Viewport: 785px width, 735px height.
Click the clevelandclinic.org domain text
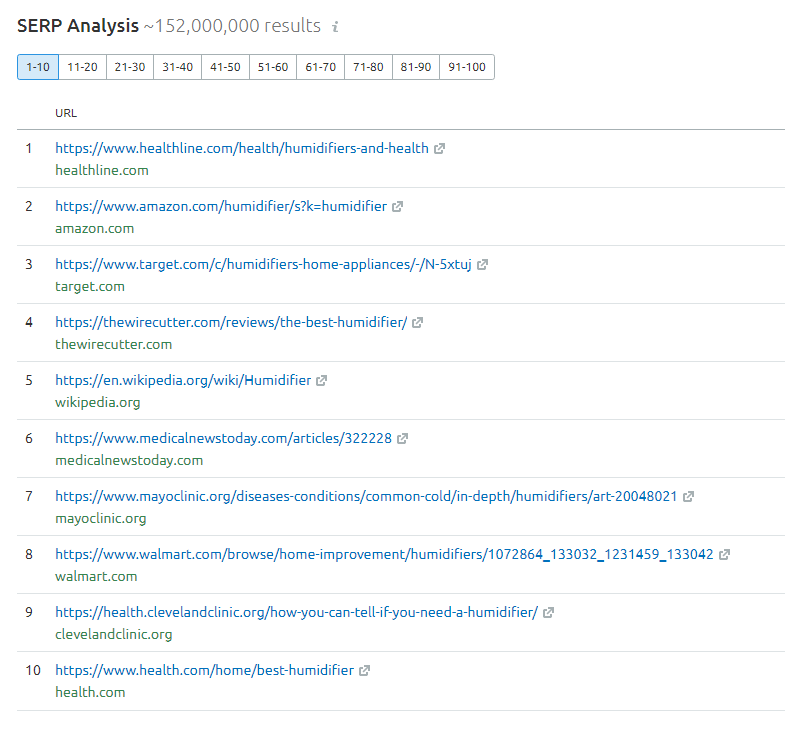click(114, 635)
